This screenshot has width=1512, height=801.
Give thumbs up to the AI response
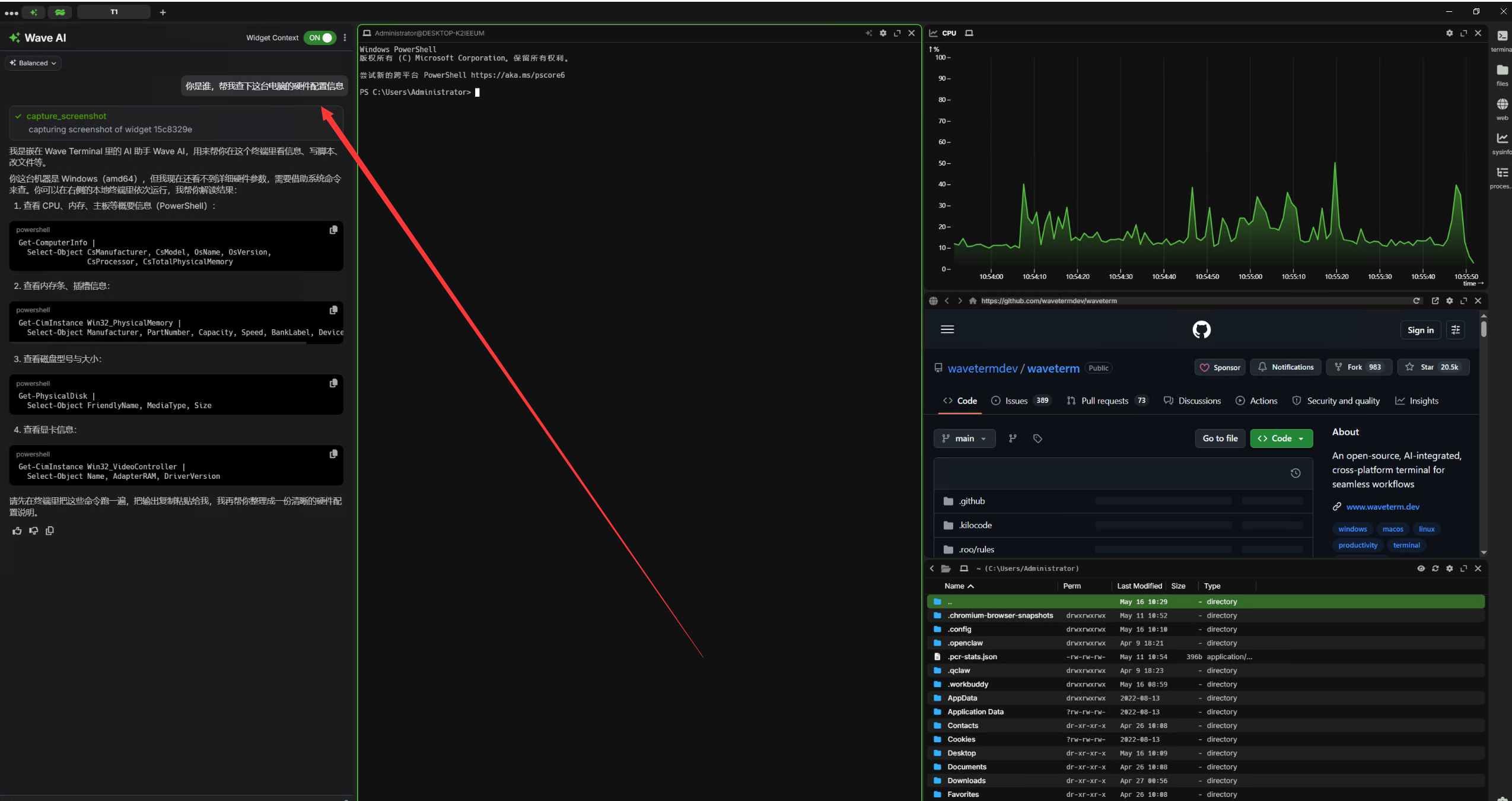17,530
